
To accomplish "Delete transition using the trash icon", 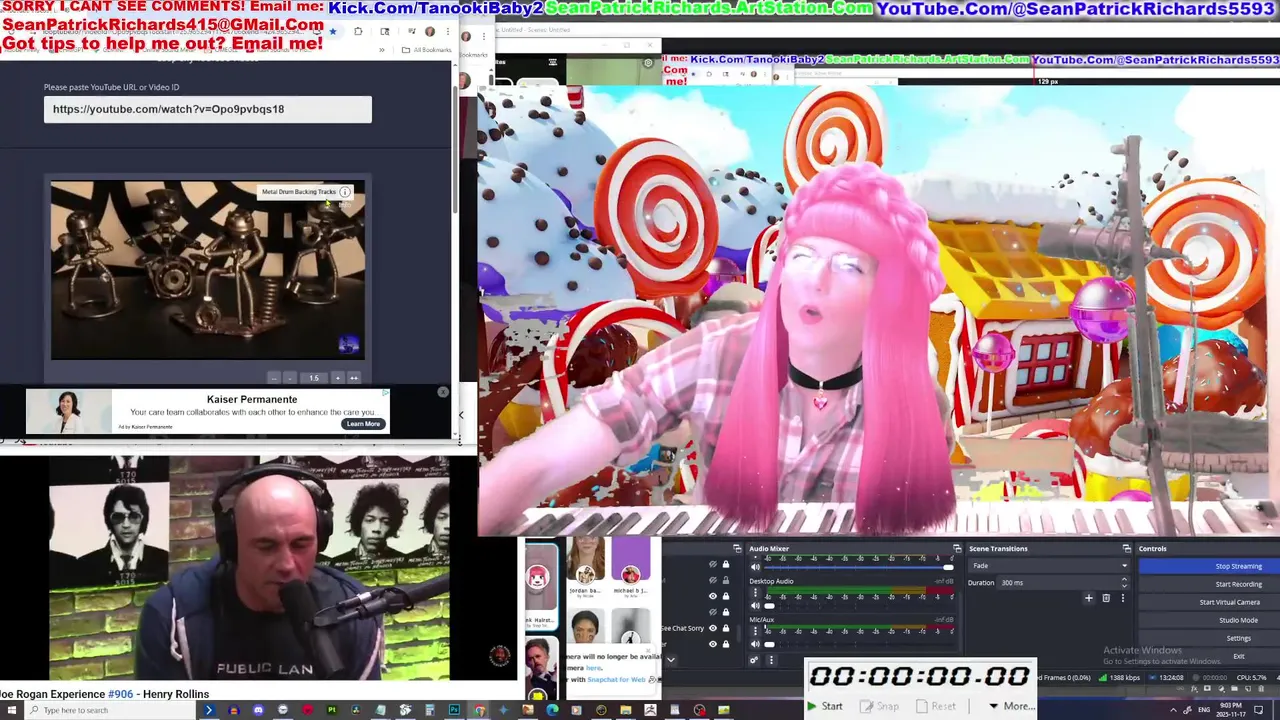I will pyautogui.click(x=1106, y=598).
